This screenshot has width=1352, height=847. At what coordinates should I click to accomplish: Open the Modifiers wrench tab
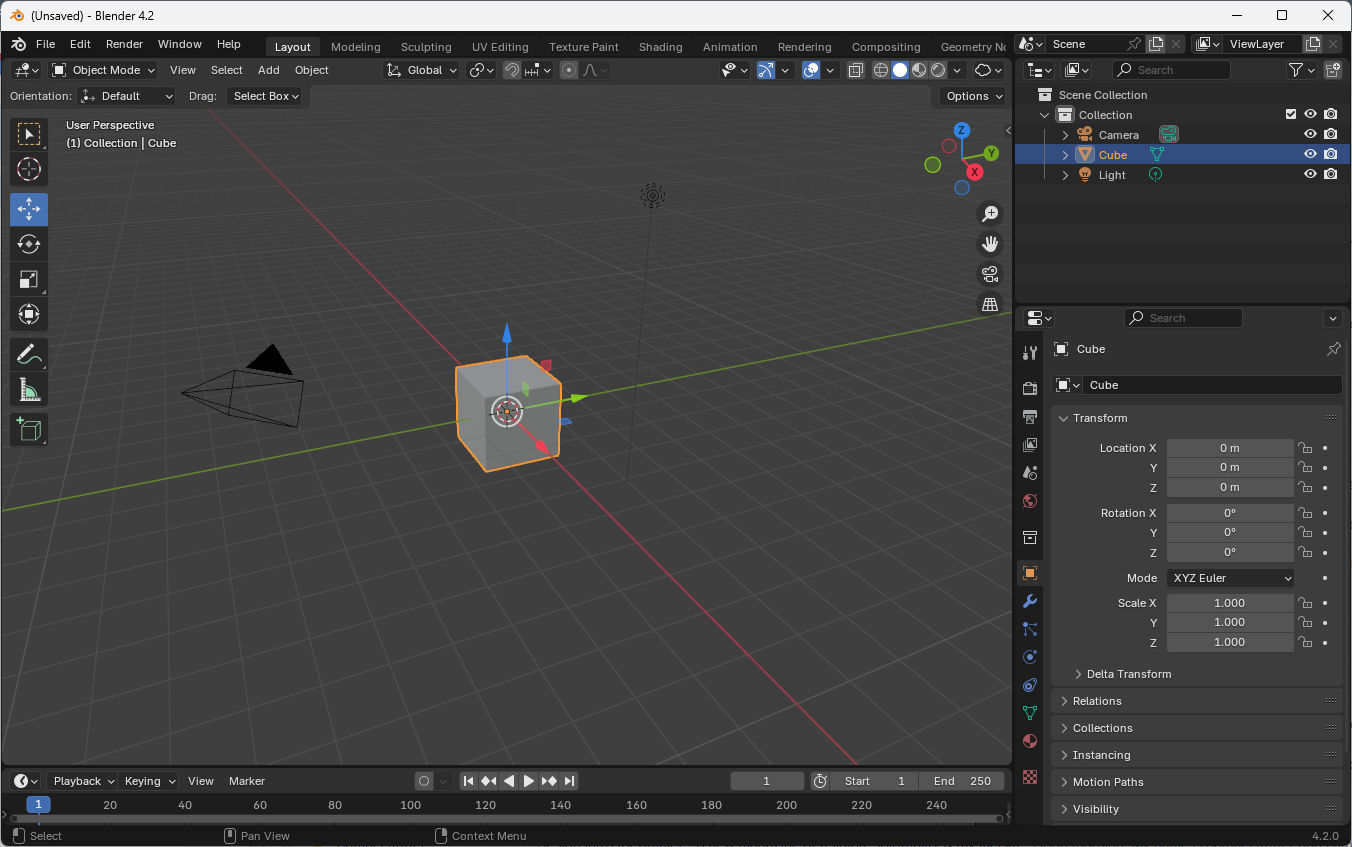pos(1030,601)
